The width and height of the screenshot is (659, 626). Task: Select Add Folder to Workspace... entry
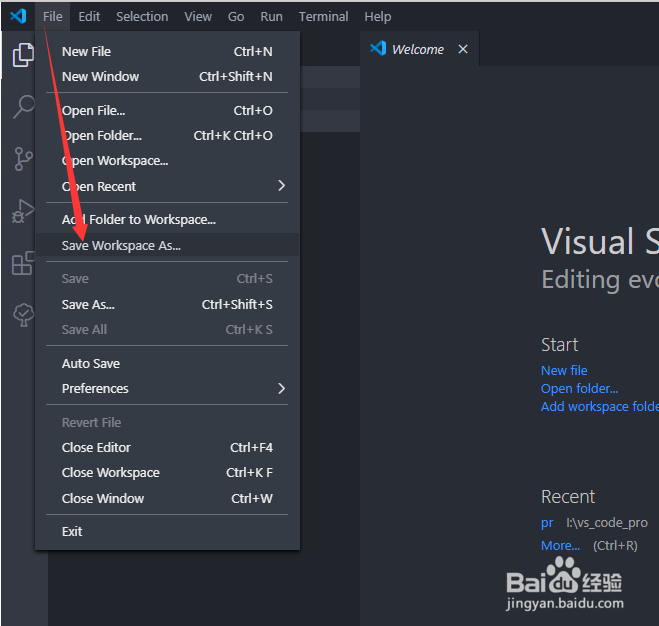point(167,219)
